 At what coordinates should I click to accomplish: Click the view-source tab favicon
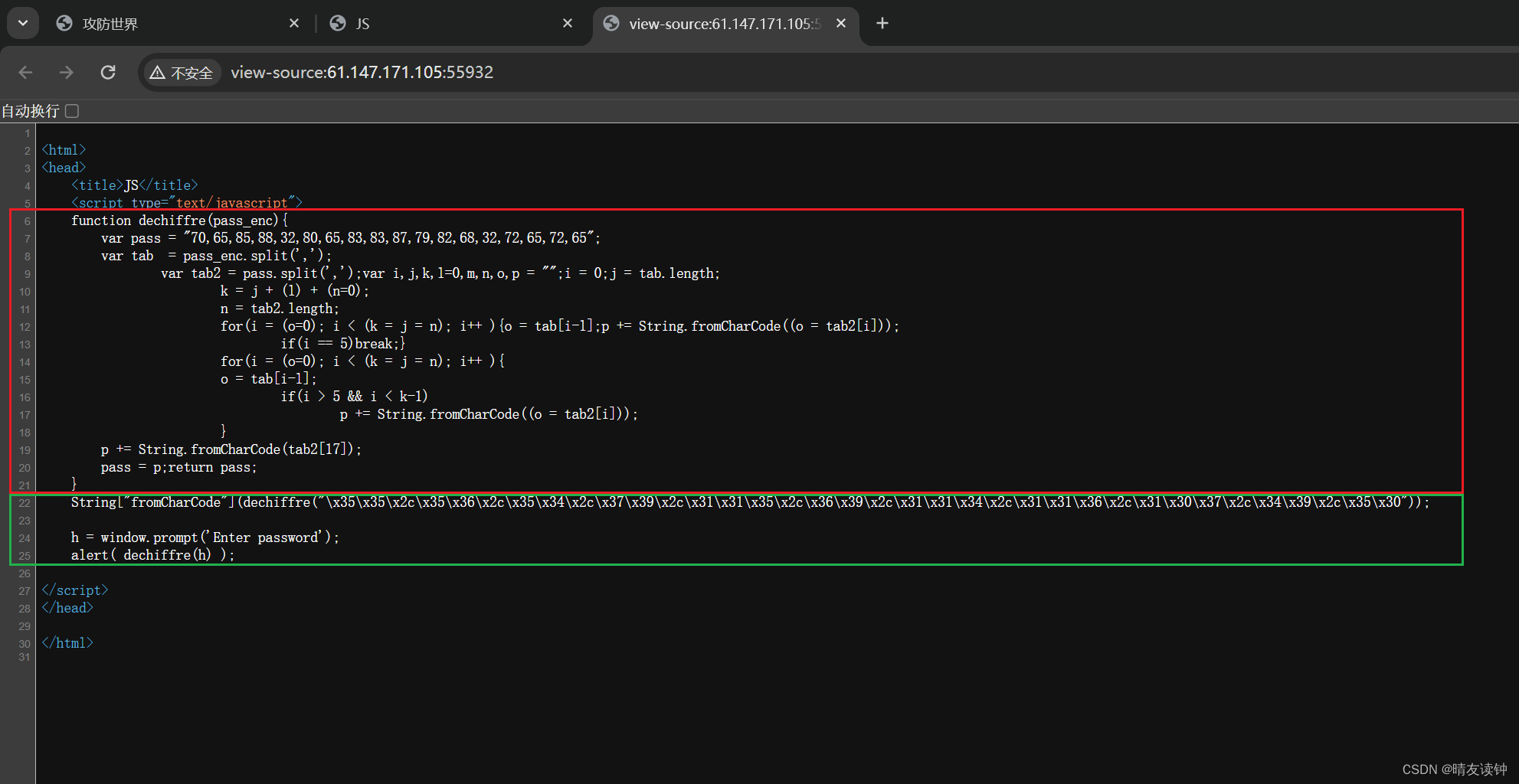click(x=611, y=24)
